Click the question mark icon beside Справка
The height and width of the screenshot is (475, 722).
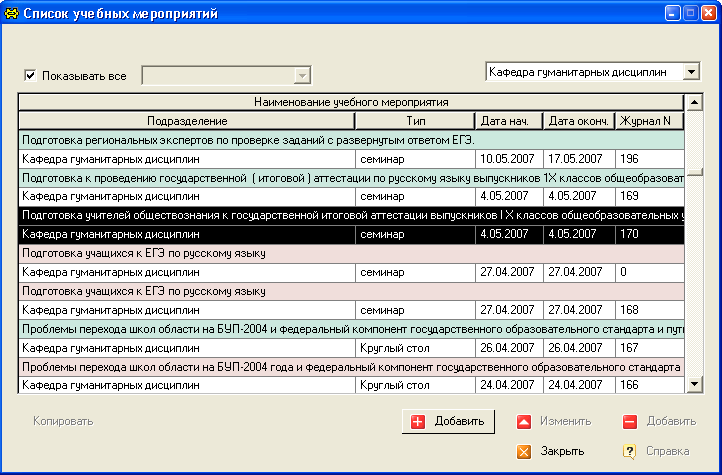coord(629,452)
